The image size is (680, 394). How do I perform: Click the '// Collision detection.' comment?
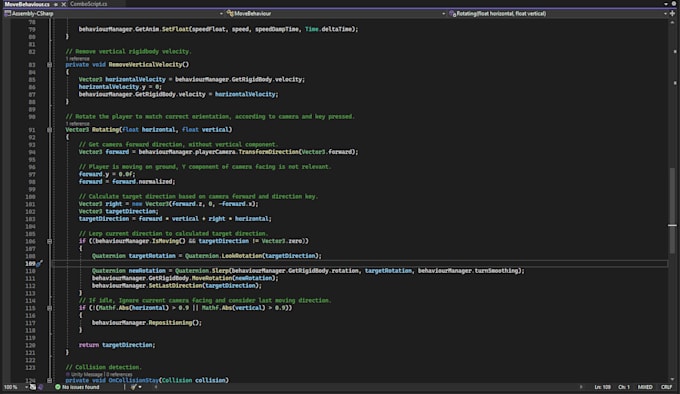[x=103, y=367]
